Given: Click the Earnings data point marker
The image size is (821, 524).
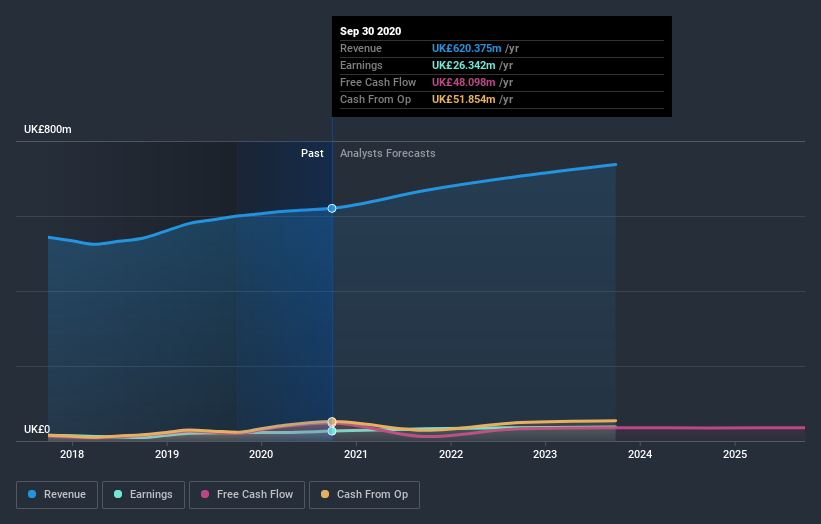Looking at the screenshot, I should (x=332, y=431).
